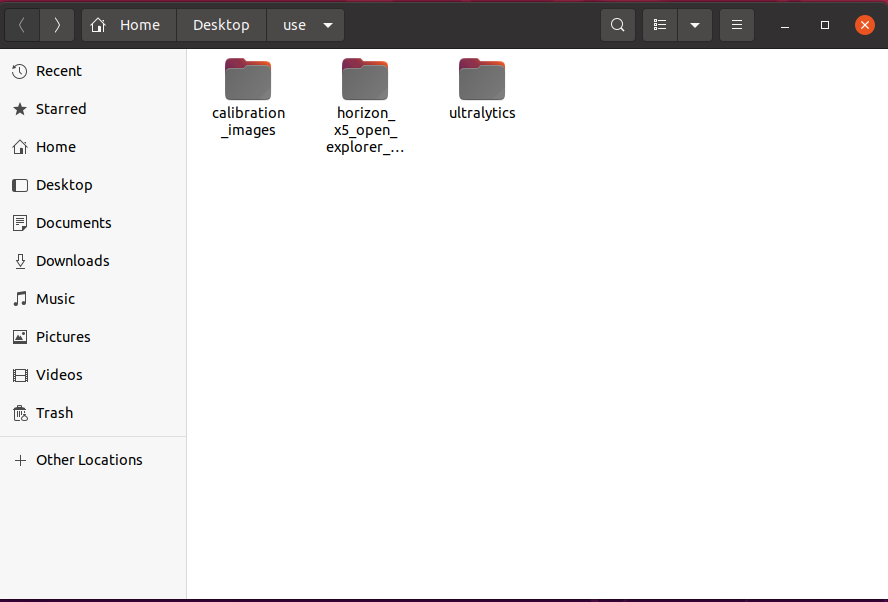This screenshot has height=602, width=888.
Task: Open the ultralytics folder
Action: [x=482, y=80]
